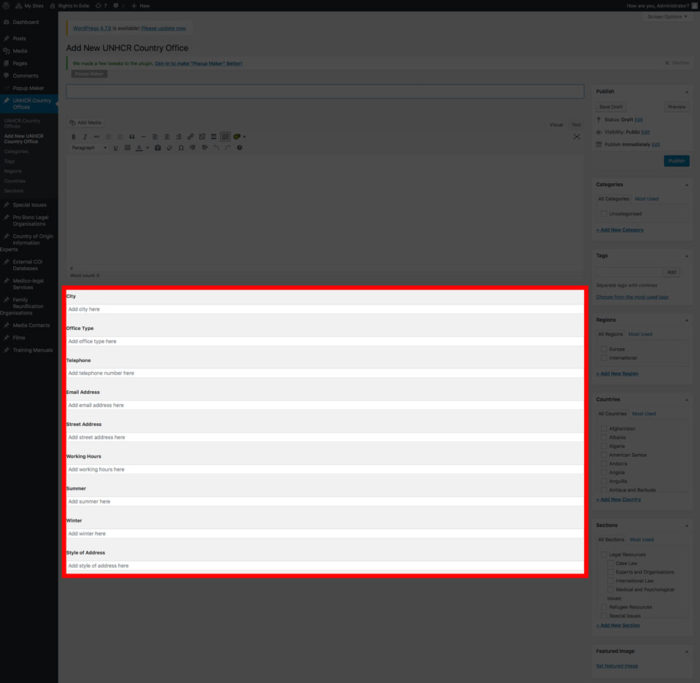The width and height of the screenshot is (700, 683).
Task: Apply bold formatting in the editor toolbar
Action: coord(74,137)
